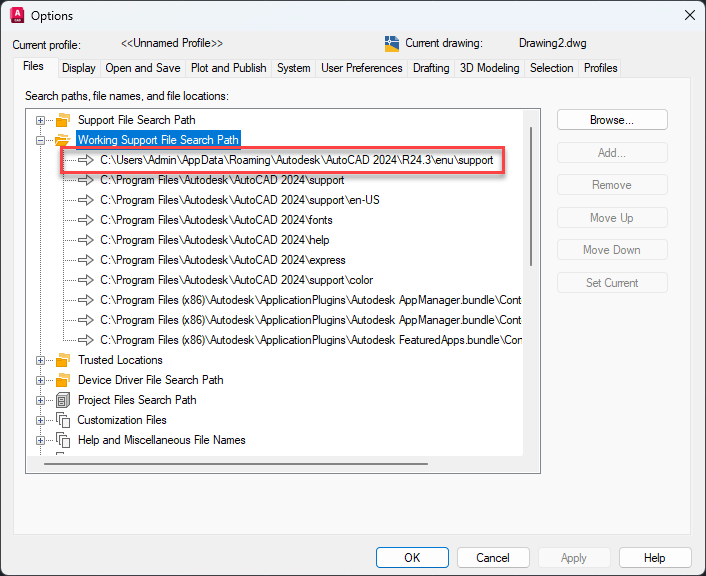The image size is (706, 576).
Task: Open the Open and Save tab
Action: point(143,68)
